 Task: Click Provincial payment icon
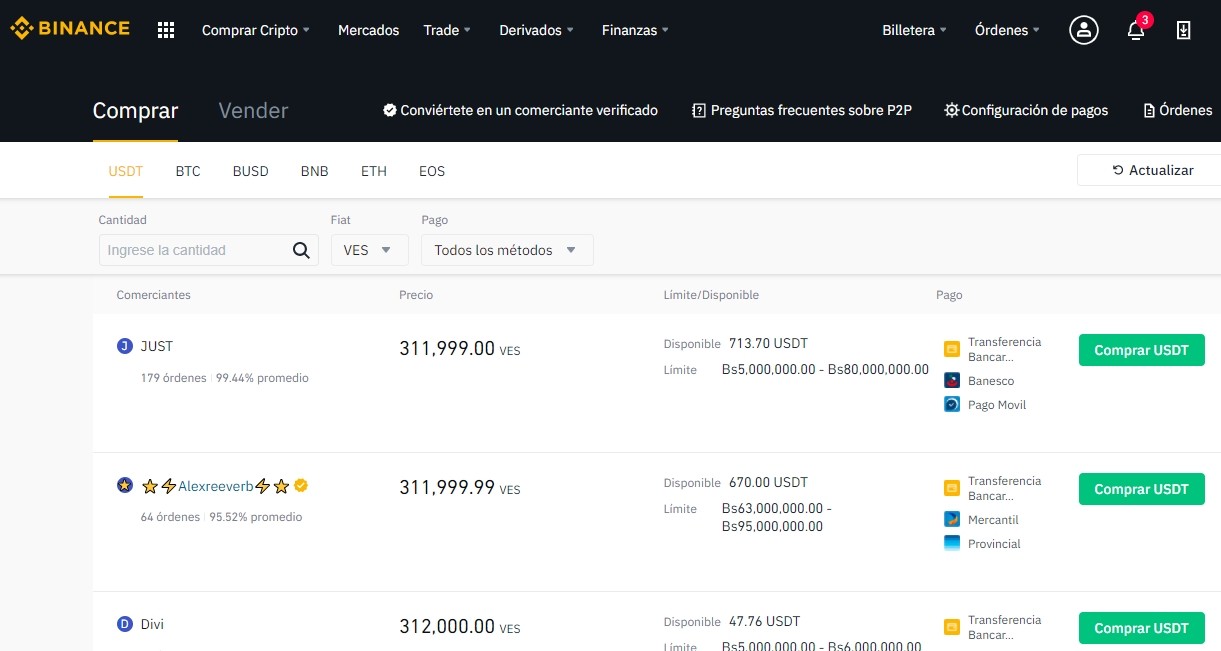click(x=952, y=543)
